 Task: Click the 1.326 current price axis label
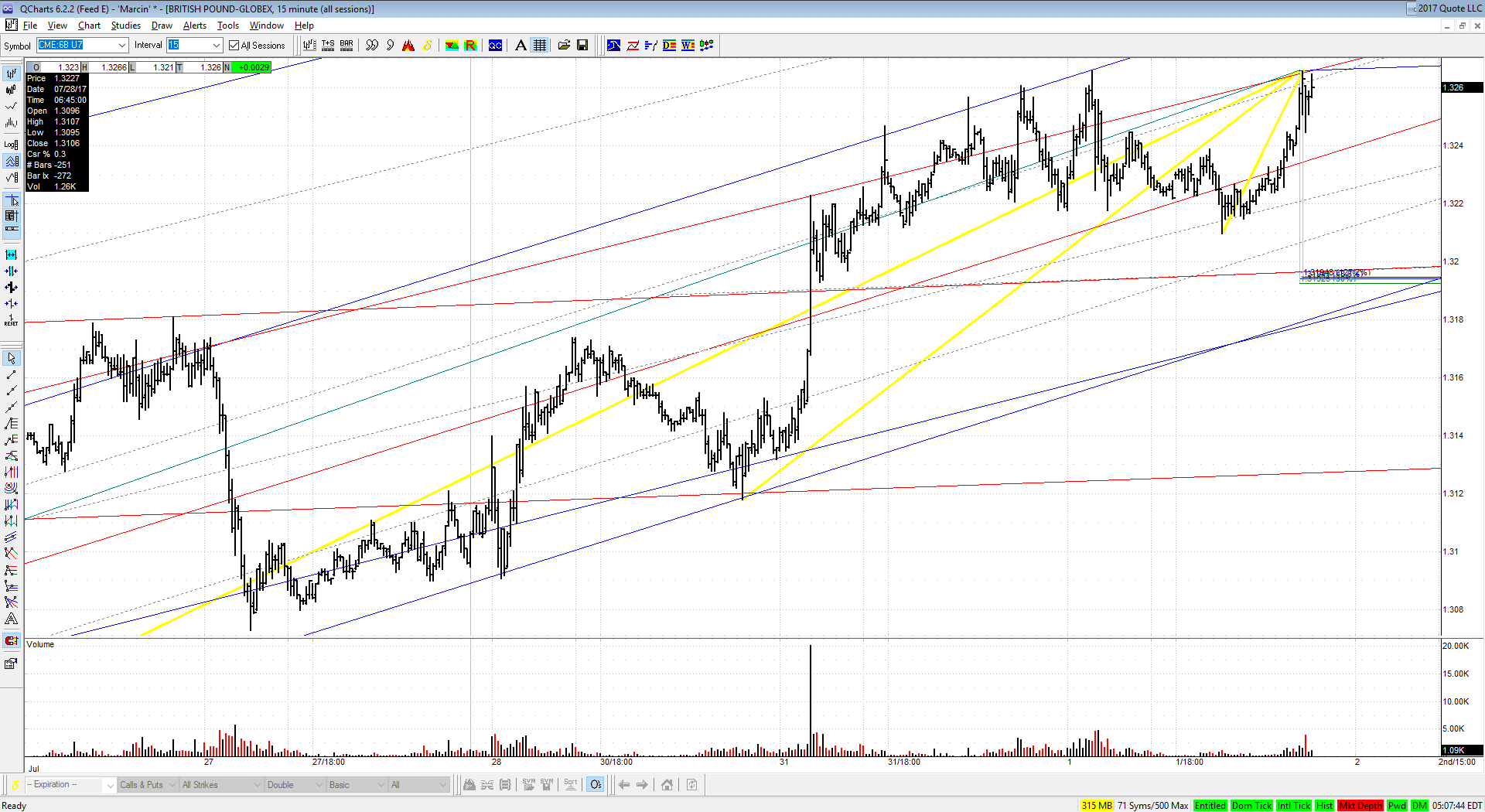coord(1461,87)
